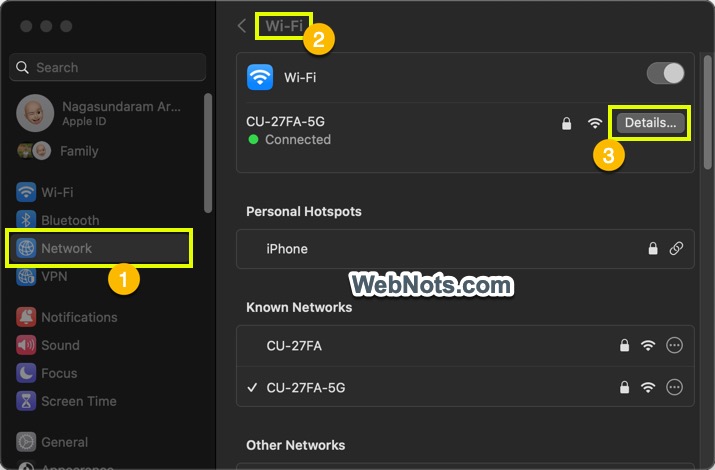The height and width of the screenshot is (470, 715).
Task: Open more options for known CU-27FA network
Action: coord(674,346)
